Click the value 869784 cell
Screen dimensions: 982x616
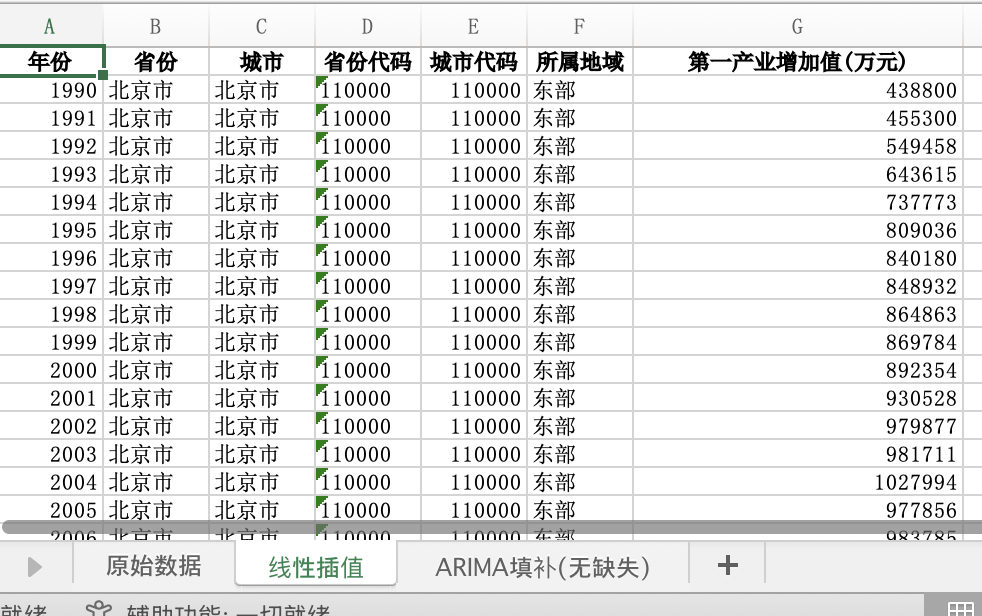(x=797, y=342)
